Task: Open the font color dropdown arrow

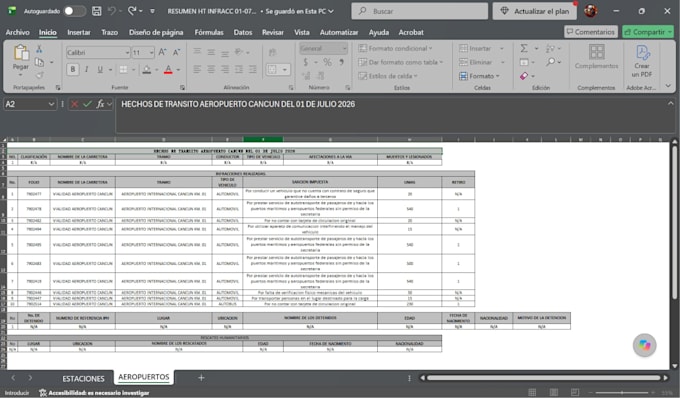Action: pos(178,69)
